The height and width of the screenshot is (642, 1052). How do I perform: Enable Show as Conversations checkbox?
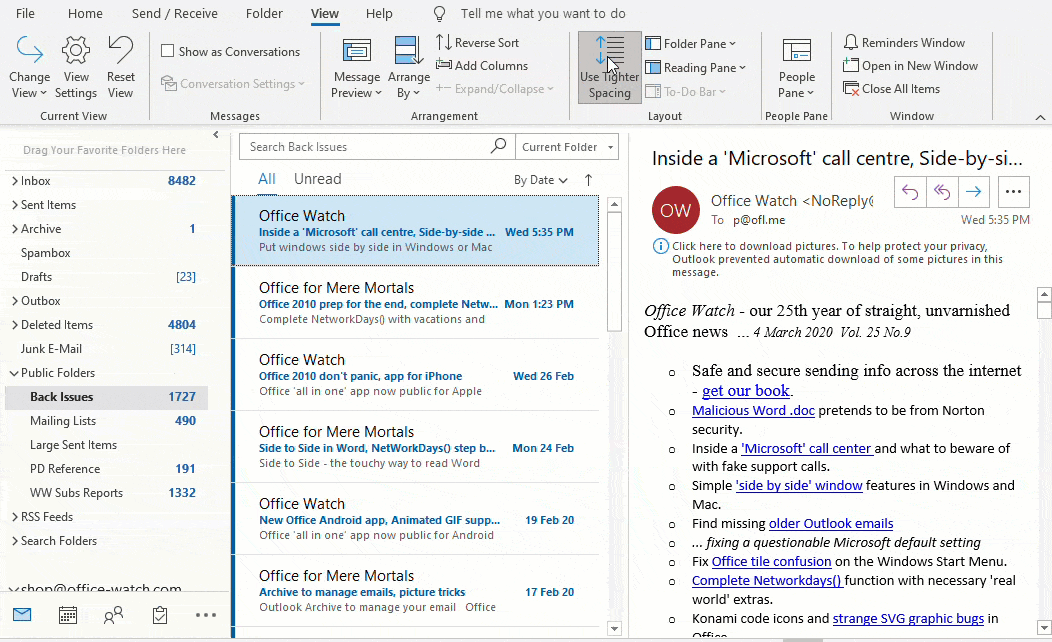pos(168,52)
